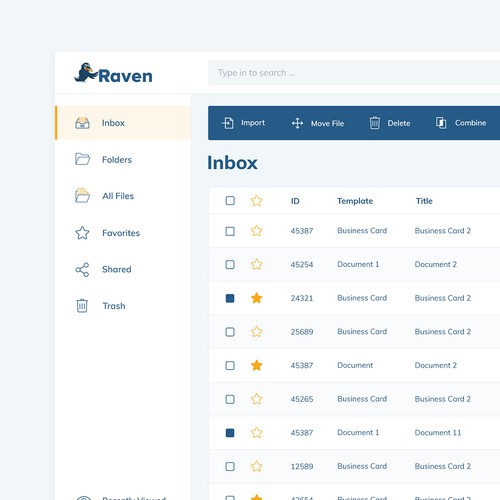Unstar the 45387 row with template Document
This screenshot has height=500, width=500.
coord(257,365)
